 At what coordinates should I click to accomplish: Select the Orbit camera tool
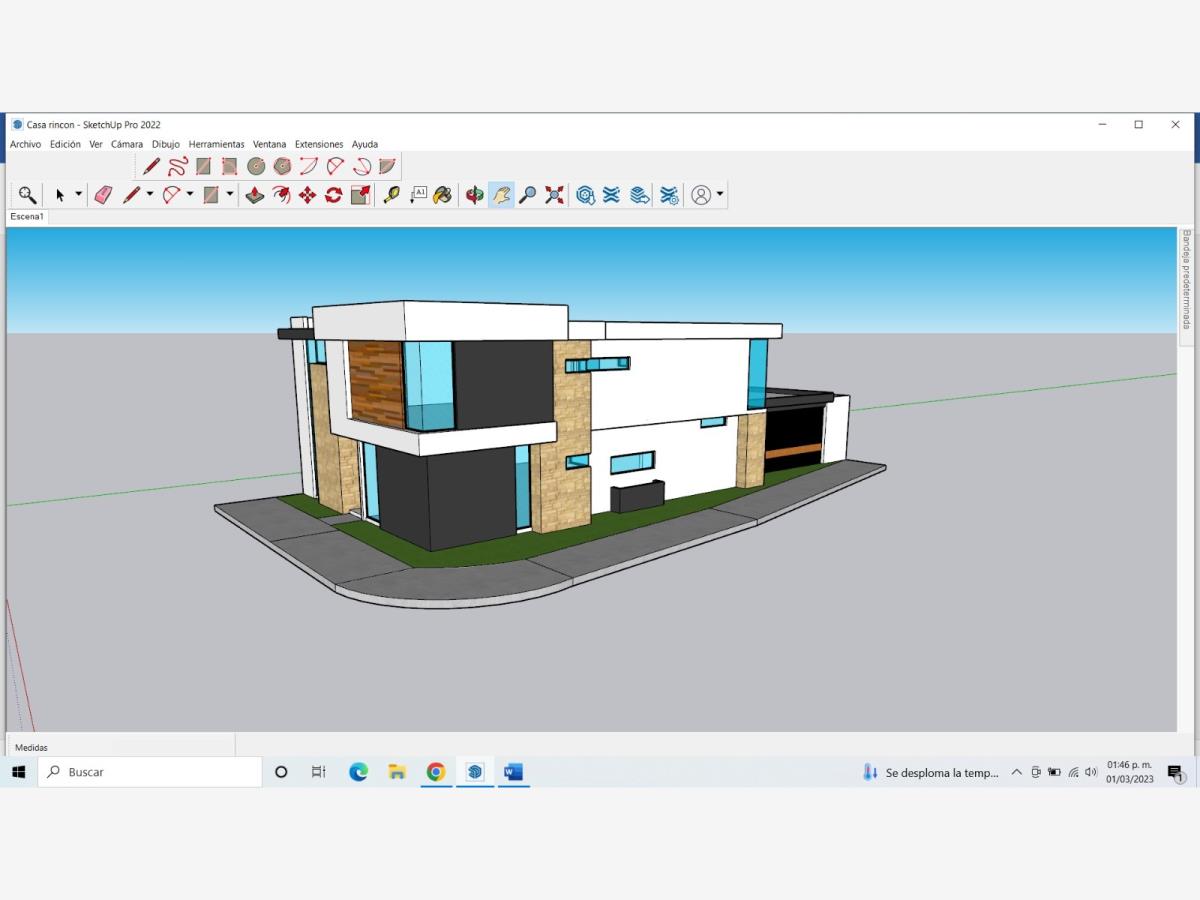coord(475,195)
